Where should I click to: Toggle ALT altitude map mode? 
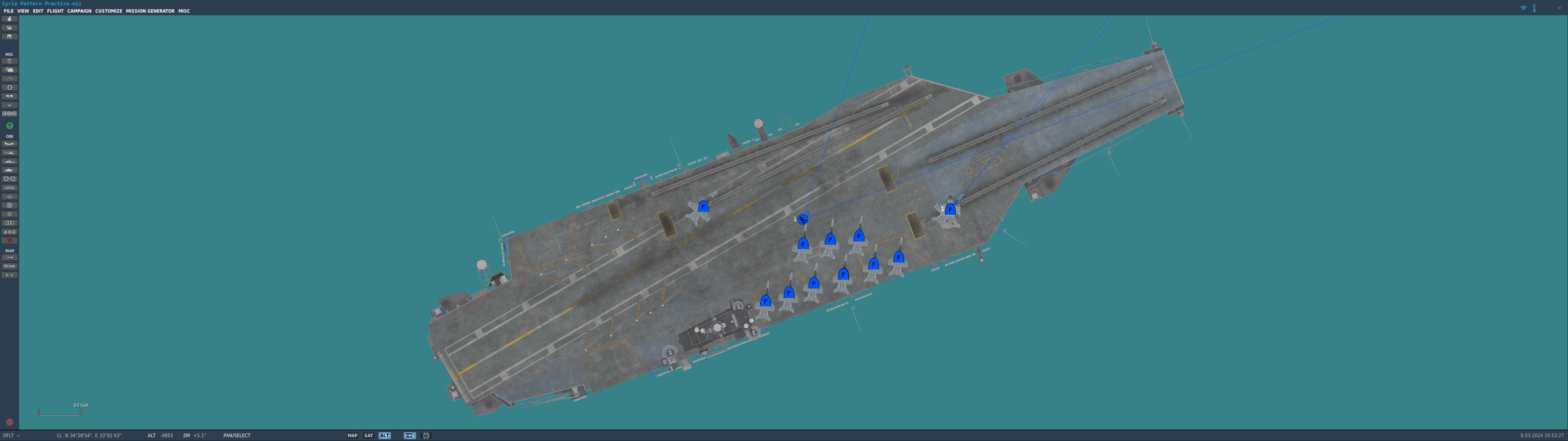pyautogui.click(x=385, y=435)
